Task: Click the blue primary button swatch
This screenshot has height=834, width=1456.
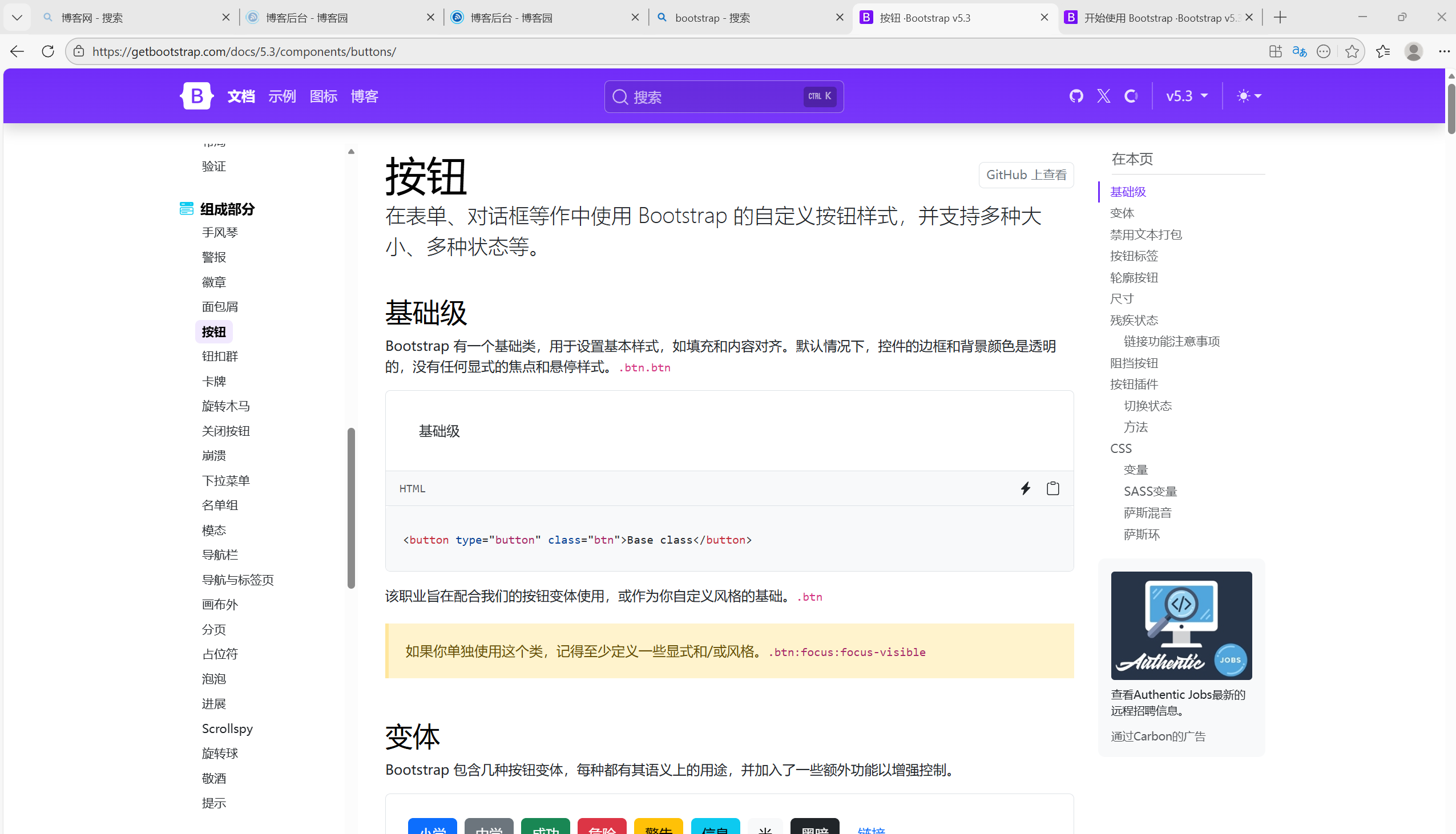Action: [x=432, y=827]
